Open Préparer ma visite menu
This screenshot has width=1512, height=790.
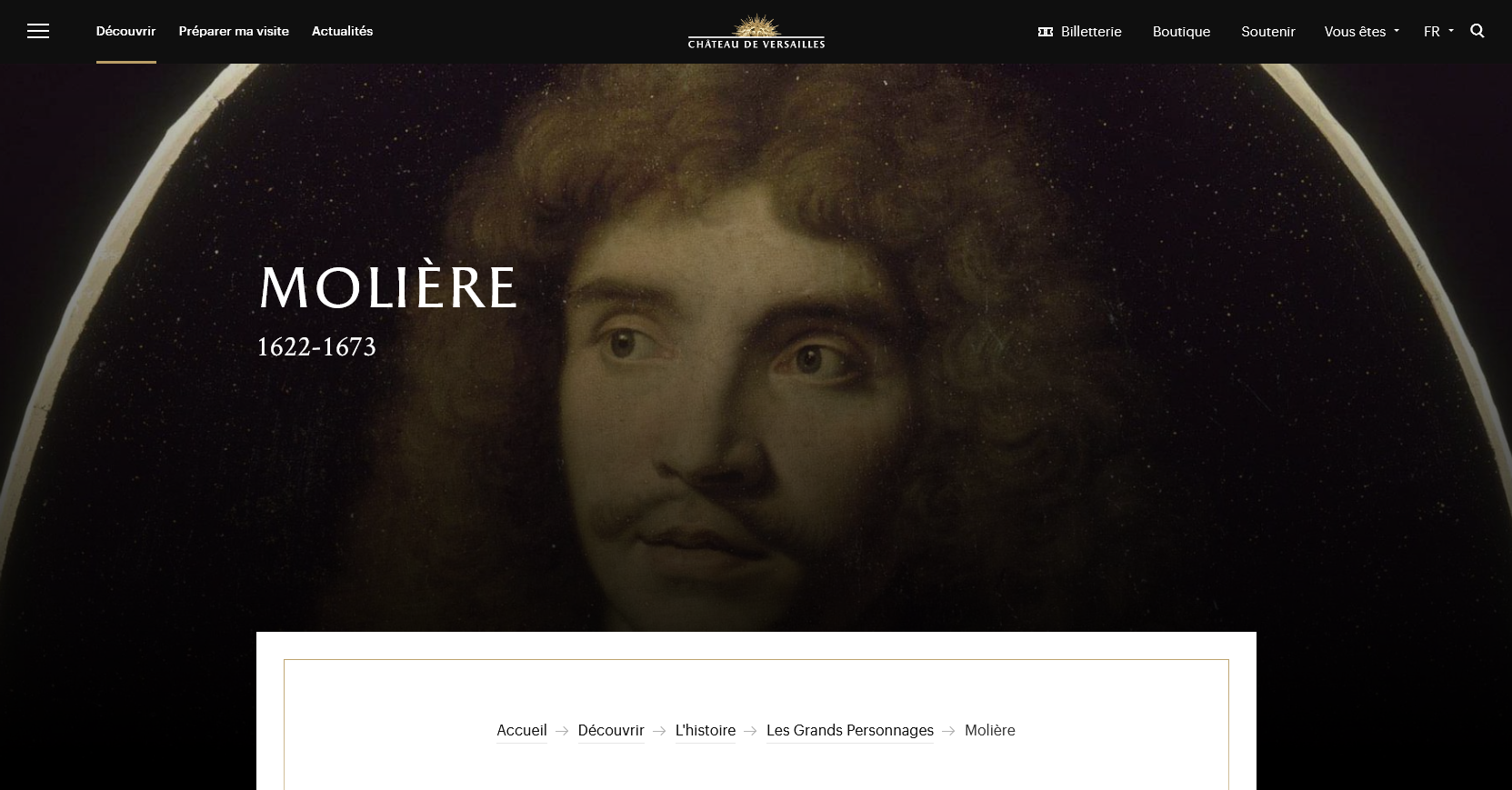click(x=234, y=31)
